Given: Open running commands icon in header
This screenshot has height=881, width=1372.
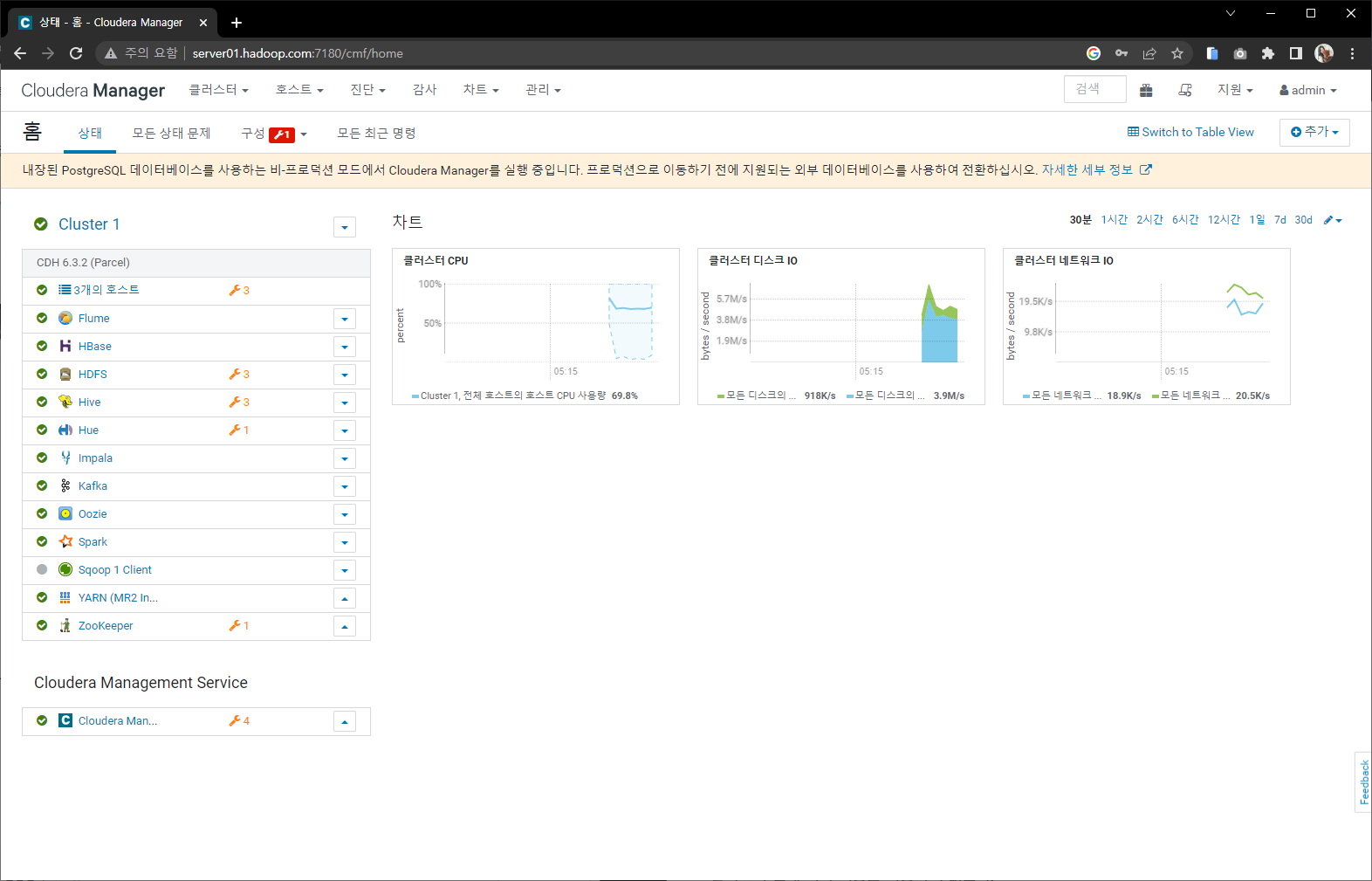Looking at the screenshot, I should click(1185, 90).
